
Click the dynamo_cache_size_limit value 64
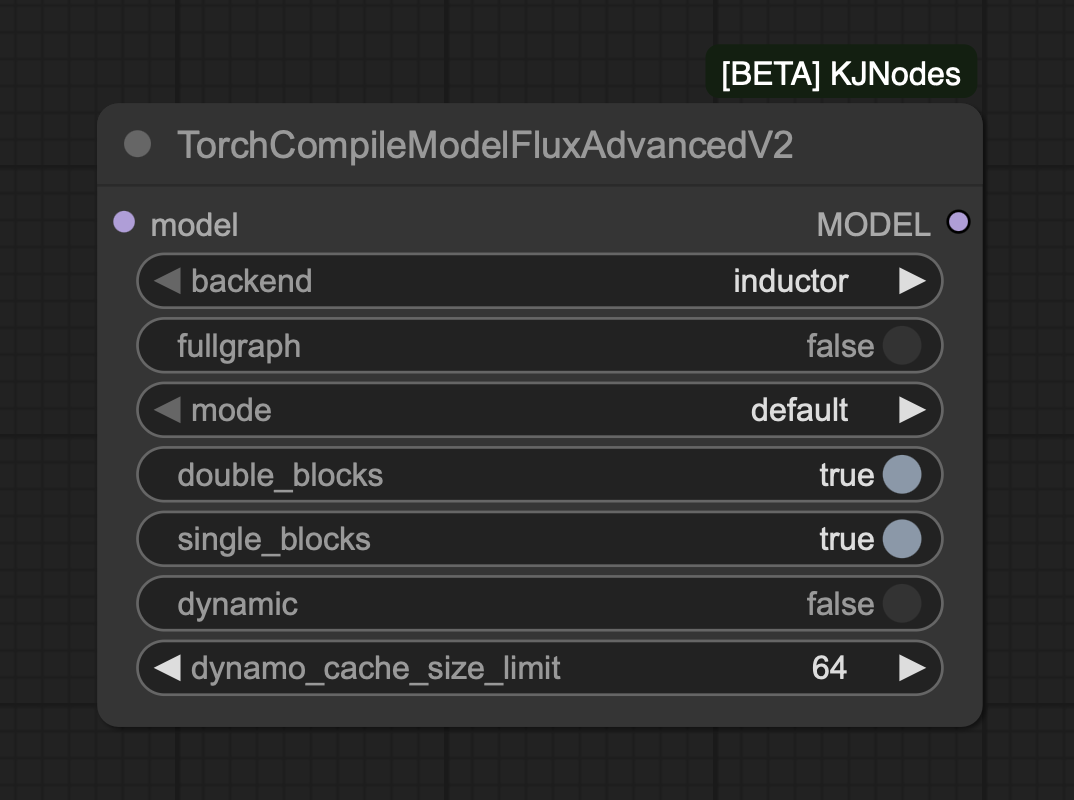(829, 668)
